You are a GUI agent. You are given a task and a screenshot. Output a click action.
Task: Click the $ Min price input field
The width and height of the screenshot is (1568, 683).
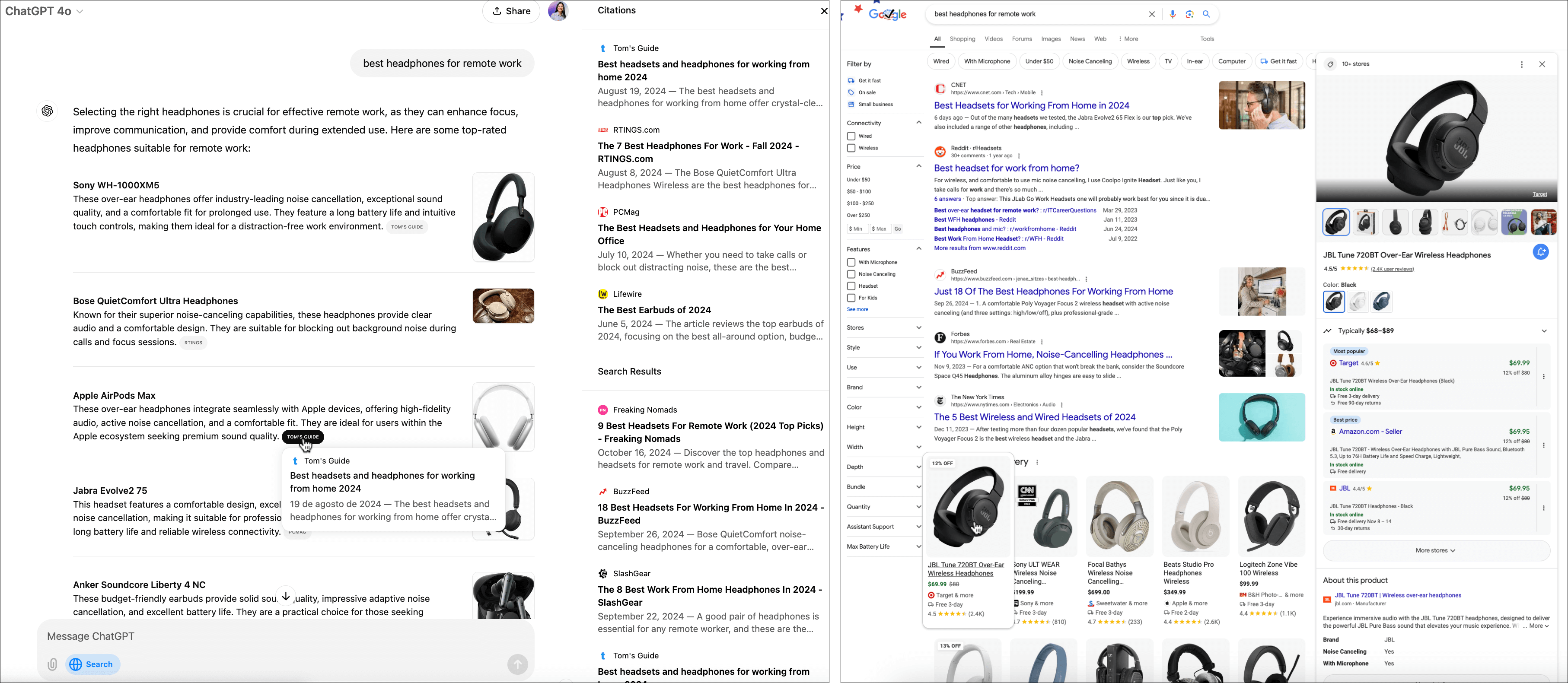click(x=857, y=229)
